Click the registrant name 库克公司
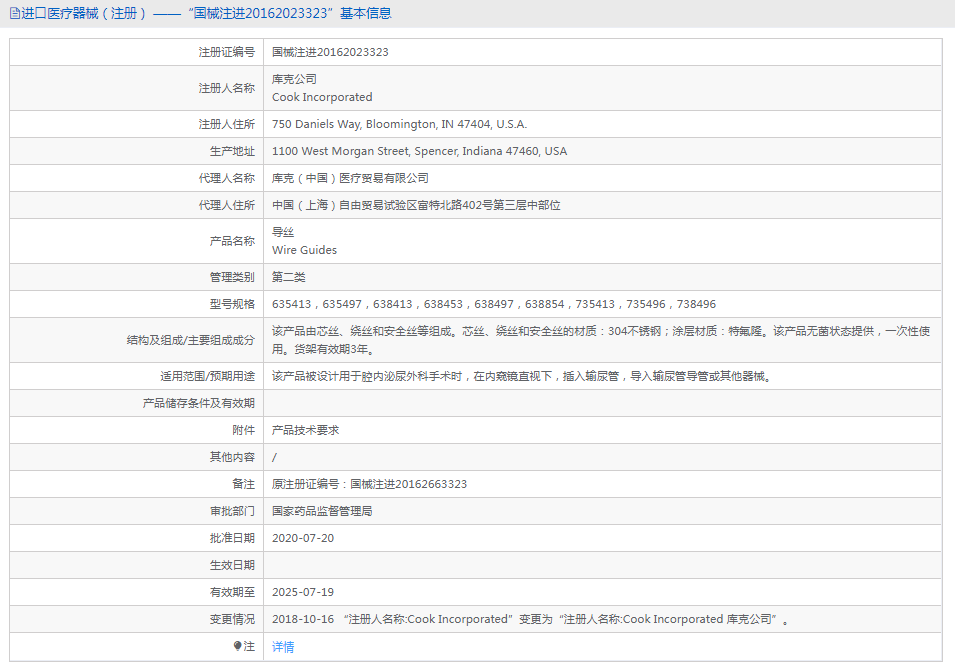Screen dimensions: 955x670 coord(294,79)
